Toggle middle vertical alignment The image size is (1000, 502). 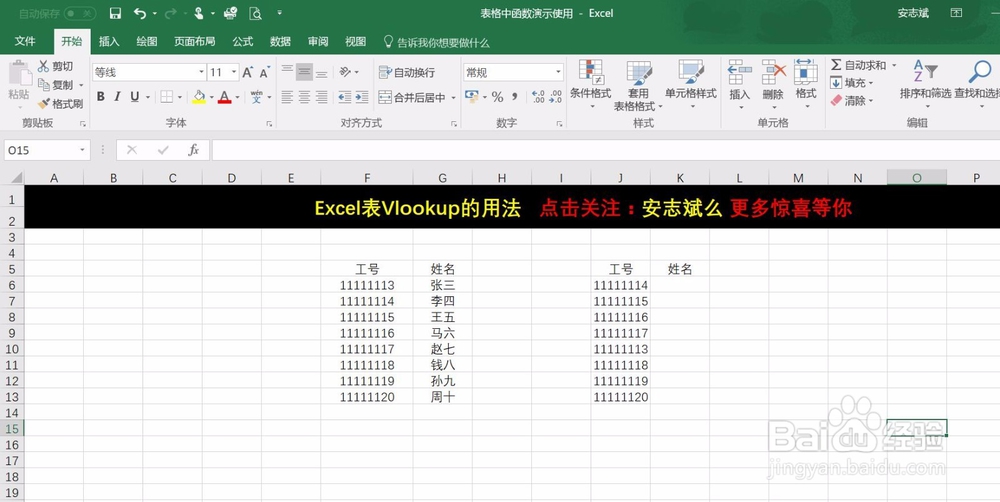[304, 73]
